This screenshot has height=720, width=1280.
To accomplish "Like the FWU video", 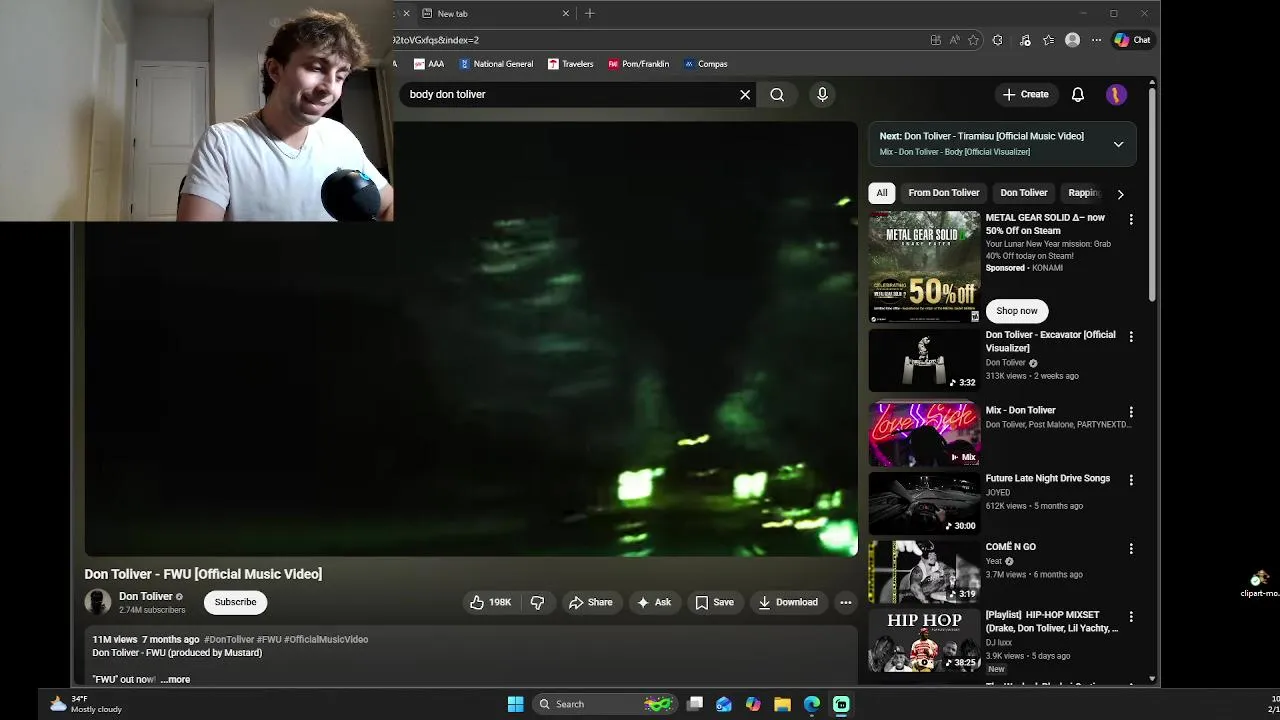I will [x=490, y=602].
